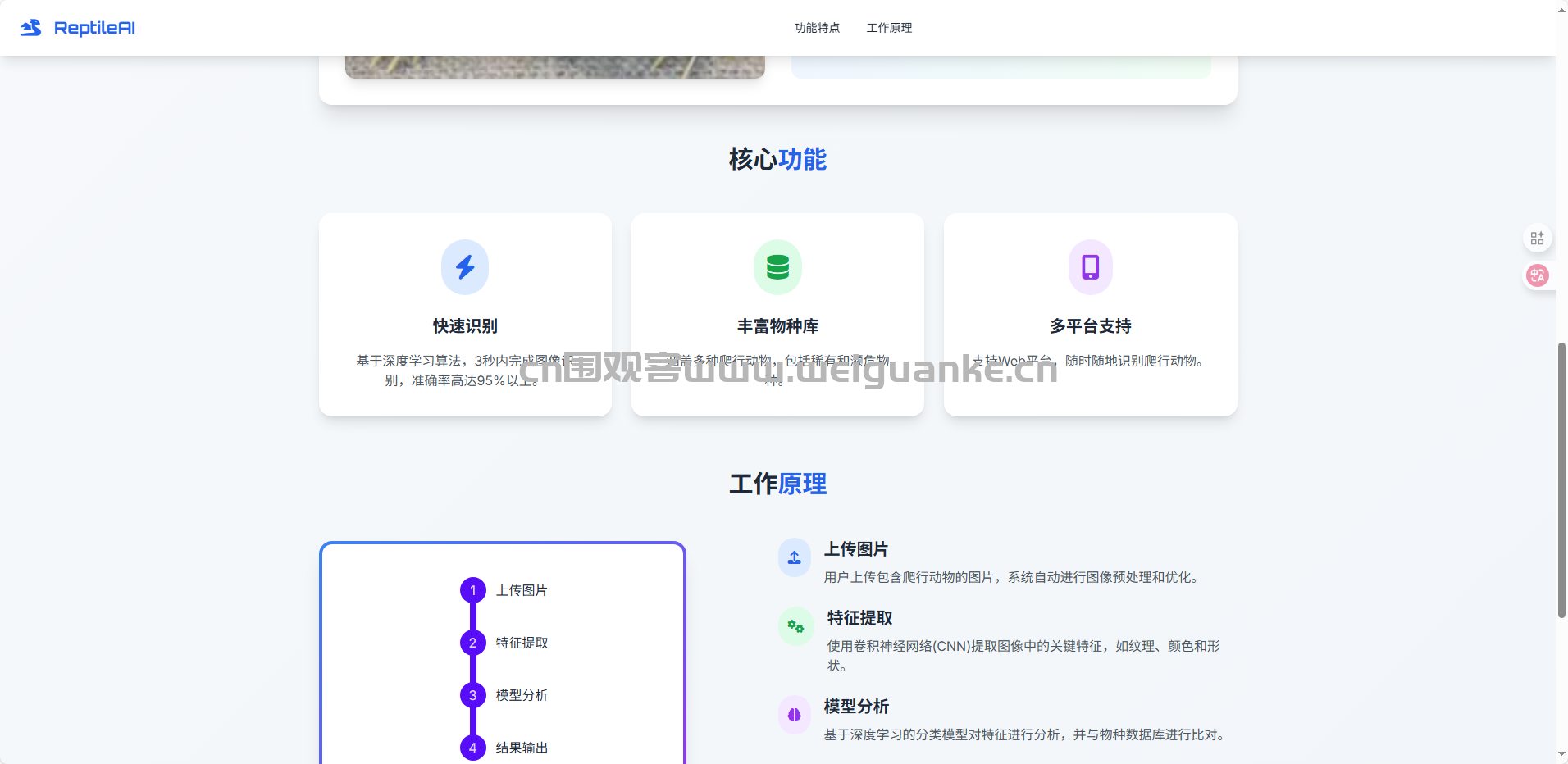Click the upload image arrow icon
The width and height of the screenshot is (1568, 764).
pyautogui.click(x=795, y=558)
